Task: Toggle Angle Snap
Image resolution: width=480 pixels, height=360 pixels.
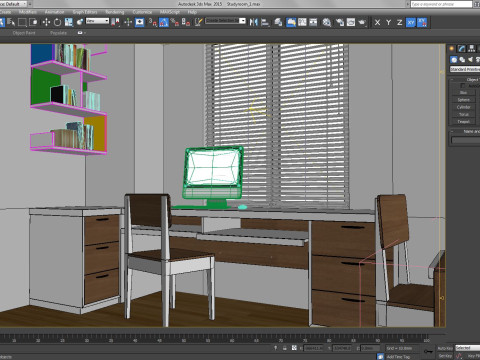Action: [163, 22]
